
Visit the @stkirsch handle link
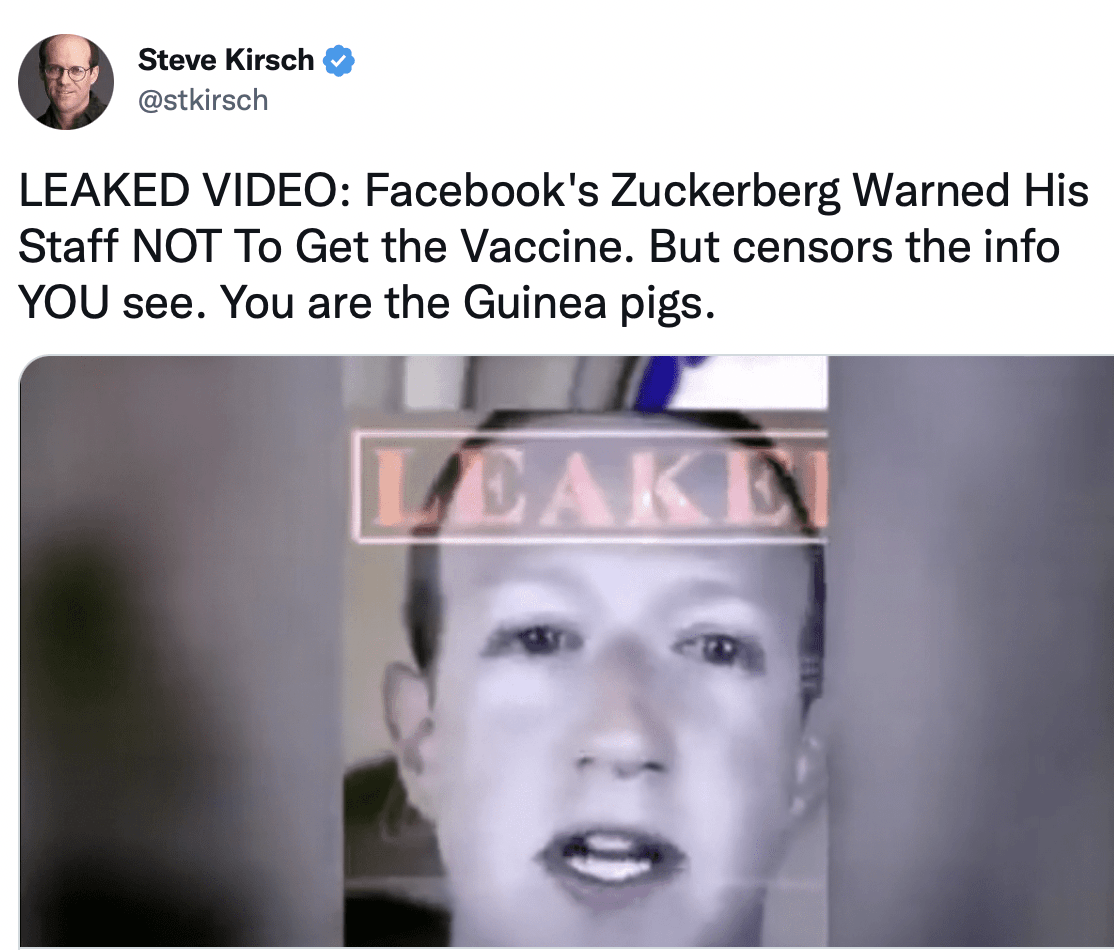pyautogui.click(x=203, y=100)
